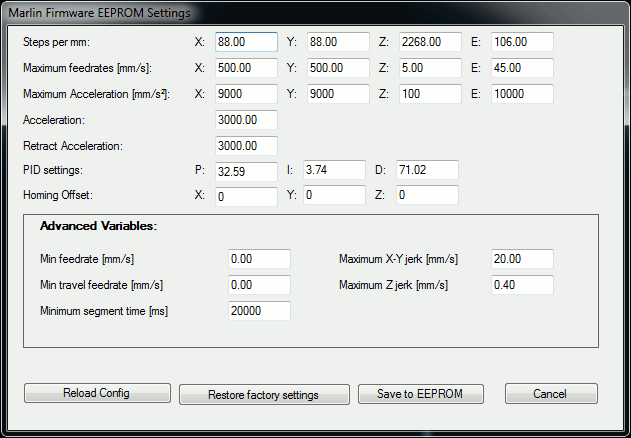Screen dimensions: 631x438
Task: Click the 'Steps per mm:' label
Action: coord(57,42)
